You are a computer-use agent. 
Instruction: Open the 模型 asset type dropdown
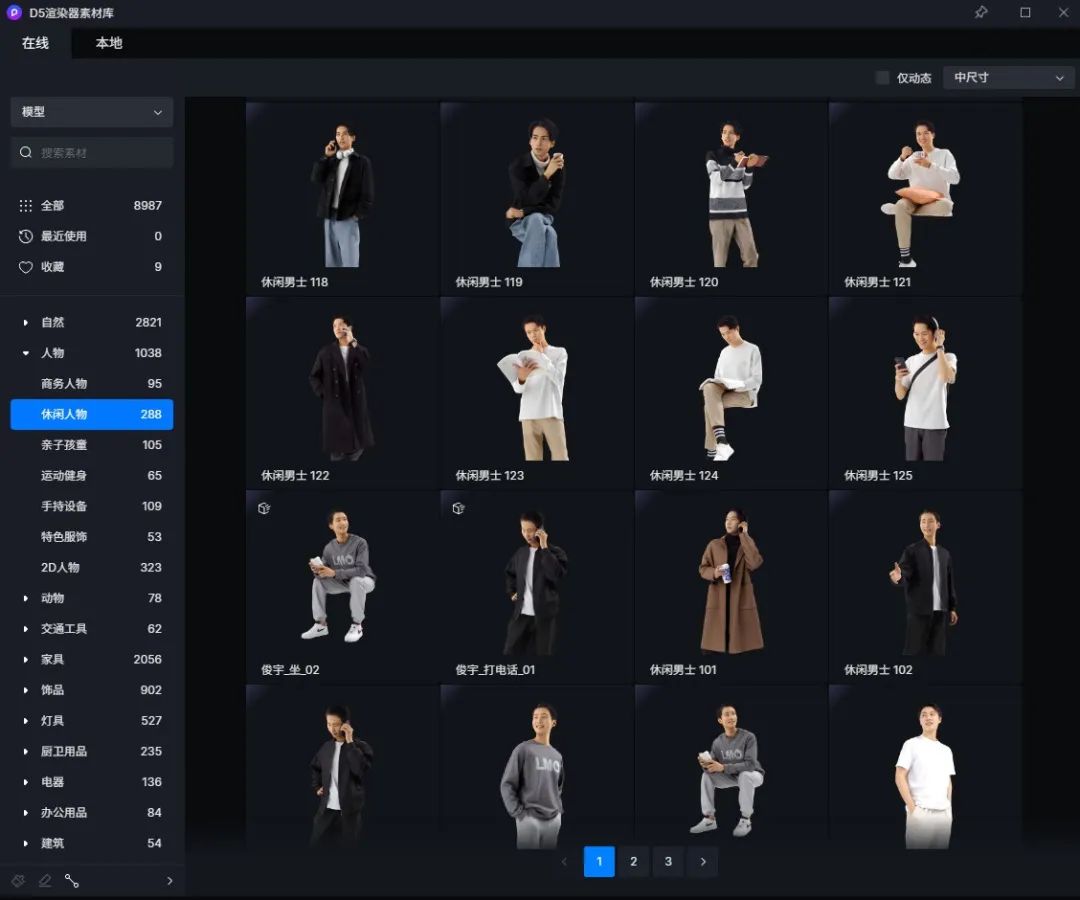(x=91, y=112)
